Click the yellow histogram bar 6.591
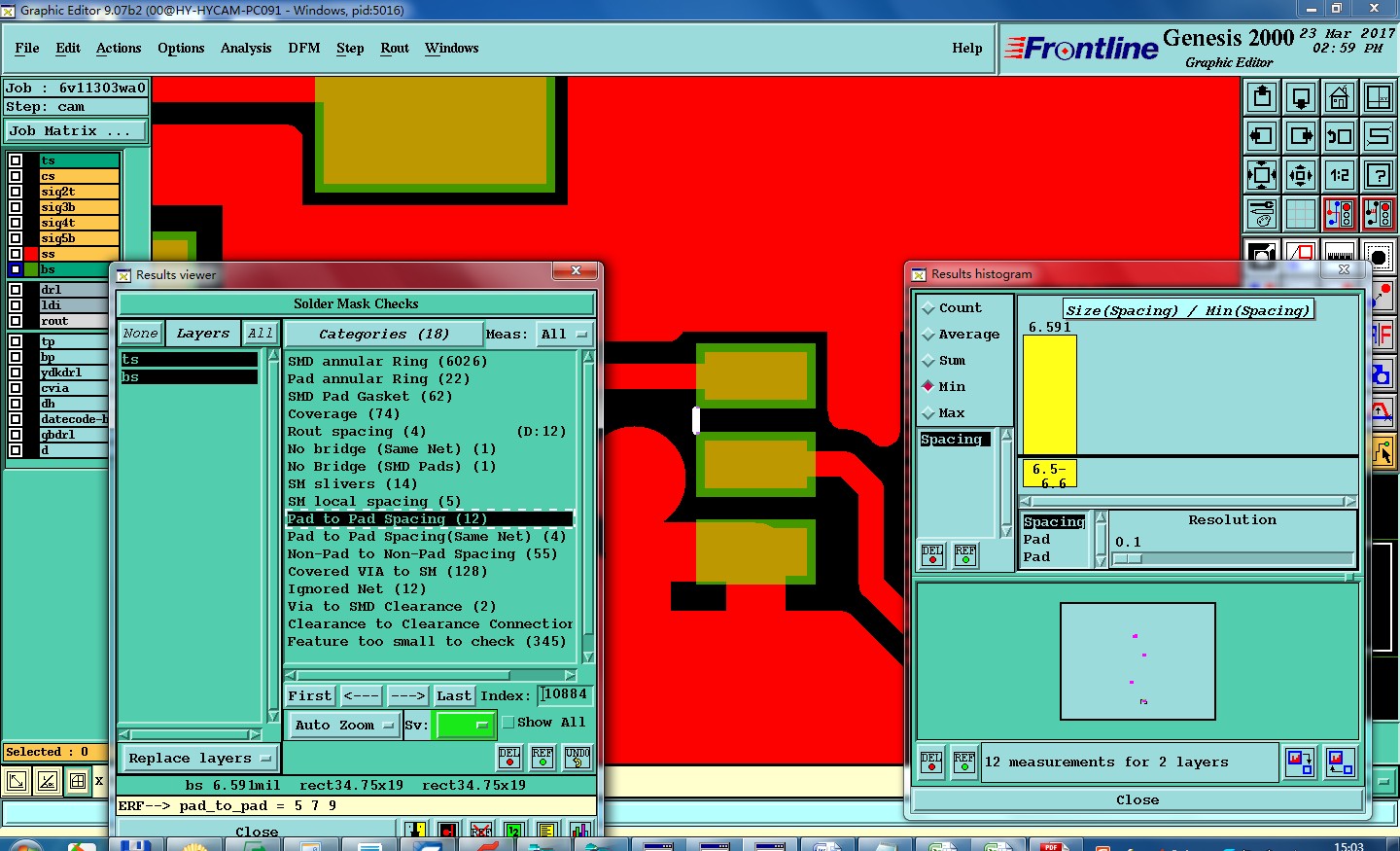 tap(1050, 394)
